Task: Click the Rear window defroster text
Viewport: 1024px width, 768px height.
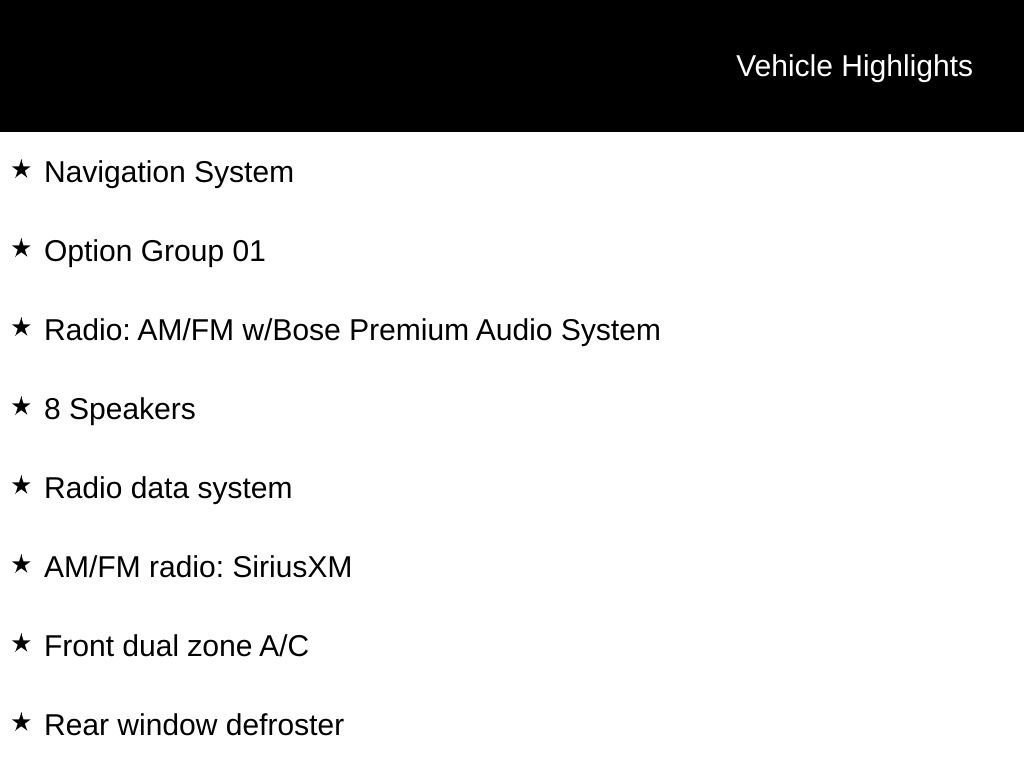Action: [194, 725]
